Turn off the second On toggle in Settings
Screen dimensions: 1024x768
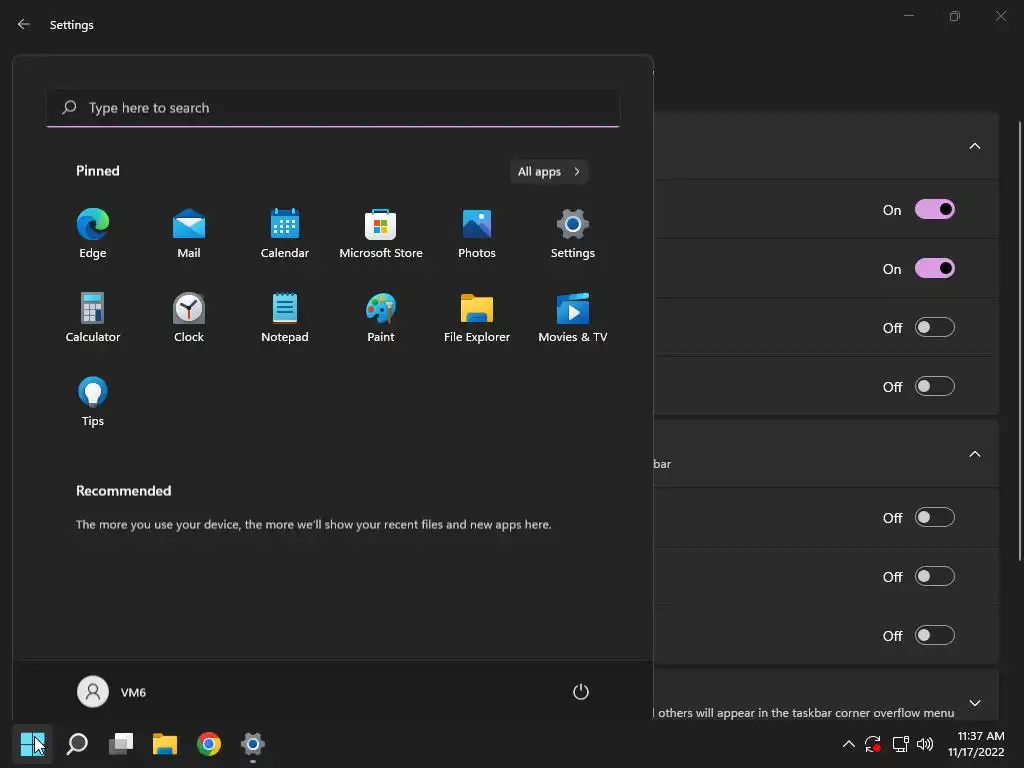tap(935, 268)
